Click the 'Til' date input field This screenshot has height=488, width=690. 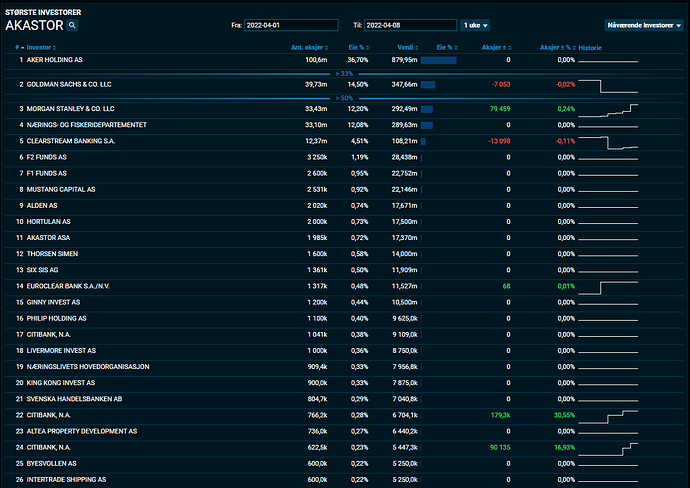[410, 25]
